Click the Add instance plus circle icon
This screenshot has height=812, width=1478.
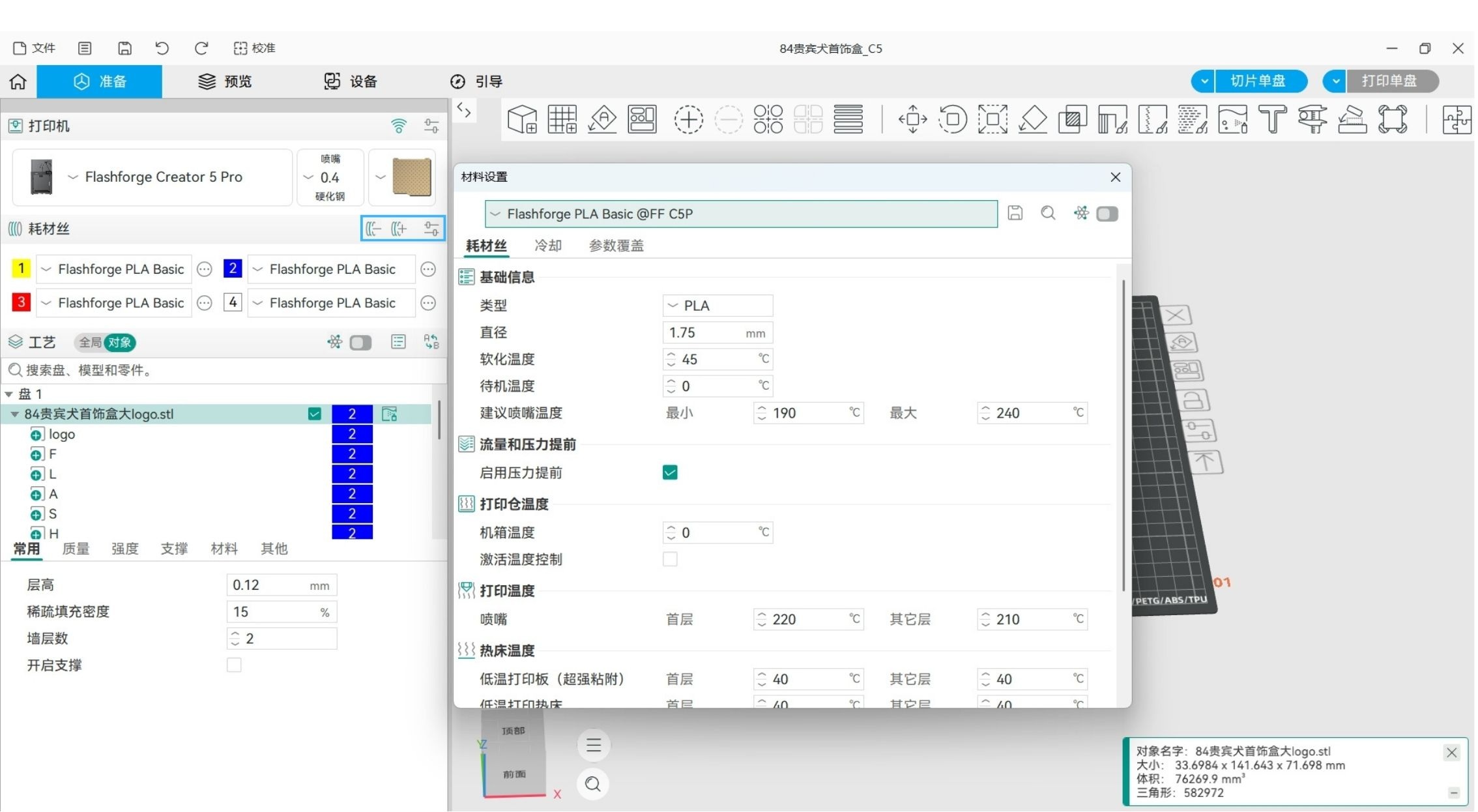(689, 119)
